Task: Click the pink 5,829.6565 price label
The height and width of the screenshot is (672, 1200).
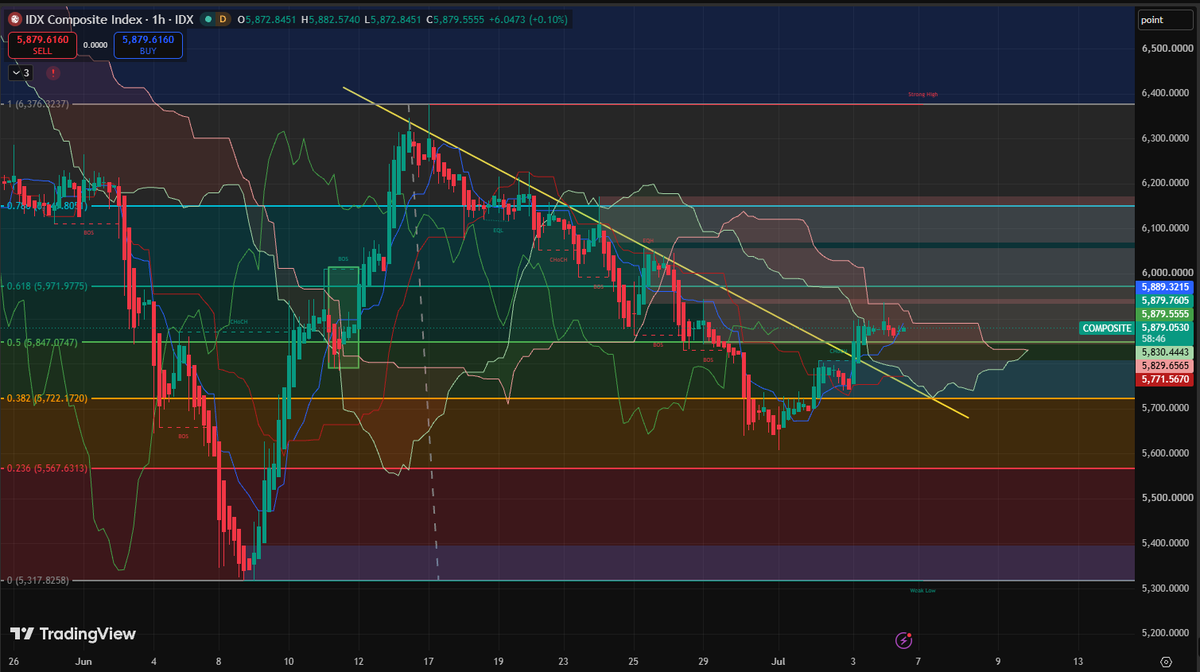Action: pyautogui.click(x=1166, y=366)
